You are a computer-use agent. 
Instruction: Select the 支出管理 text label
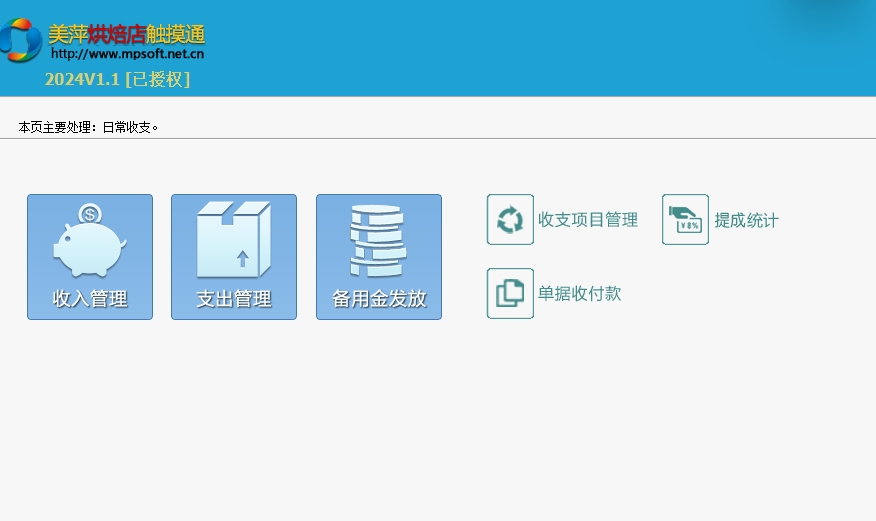[x=233, y=299]
